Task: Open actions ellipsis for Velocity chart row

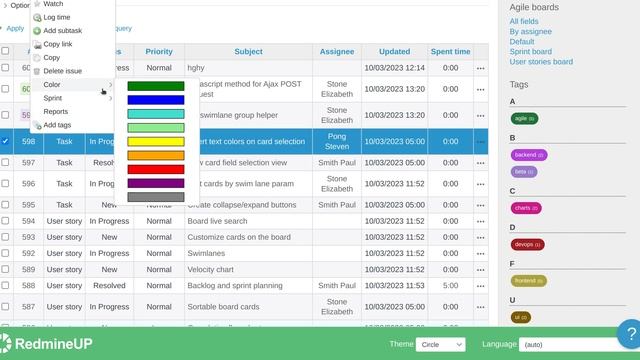Action: tap(480, 270)
